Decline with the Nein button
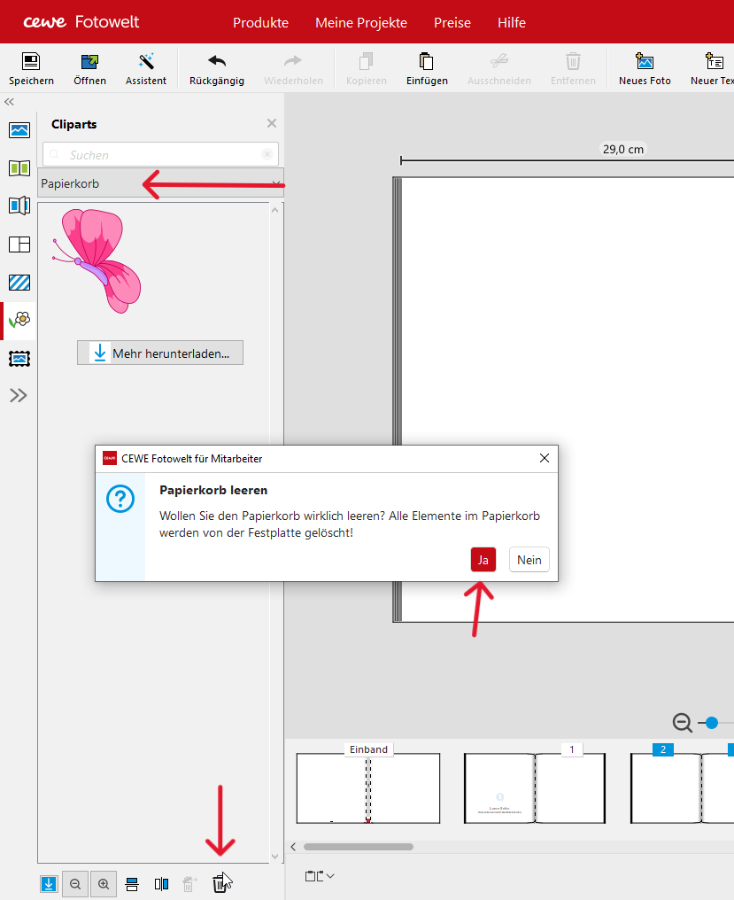Screen dimensions: 734x900 (529, 560)
